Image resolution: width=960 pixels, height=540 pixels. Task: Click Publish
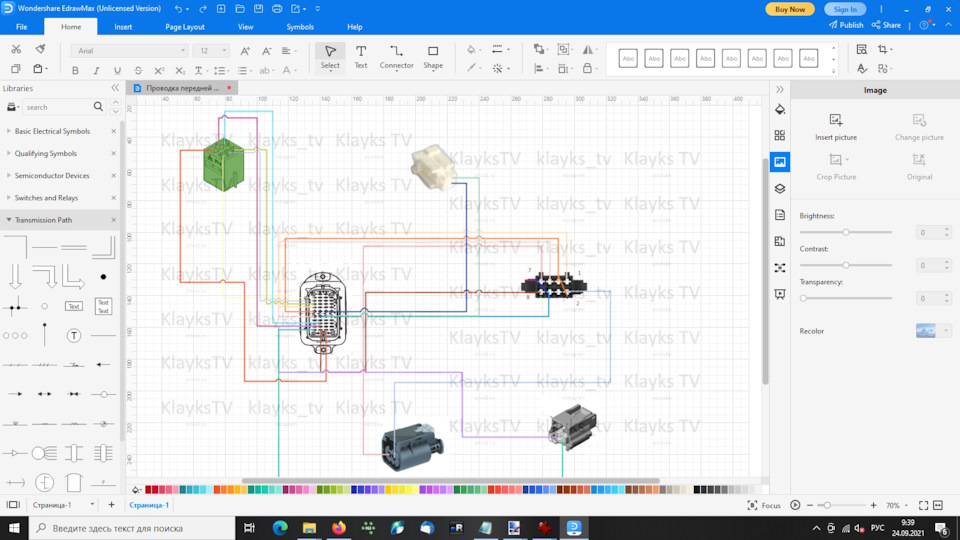click(846, 25)
